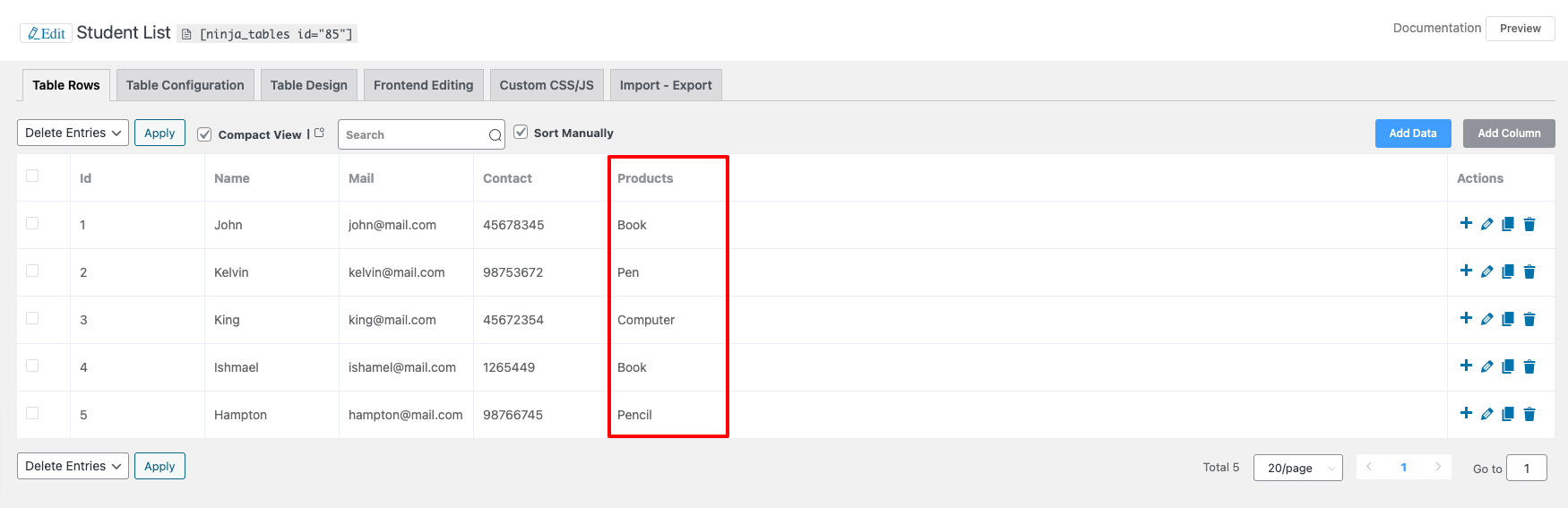
Task: Open the Documentation link
Action: 1436,28
